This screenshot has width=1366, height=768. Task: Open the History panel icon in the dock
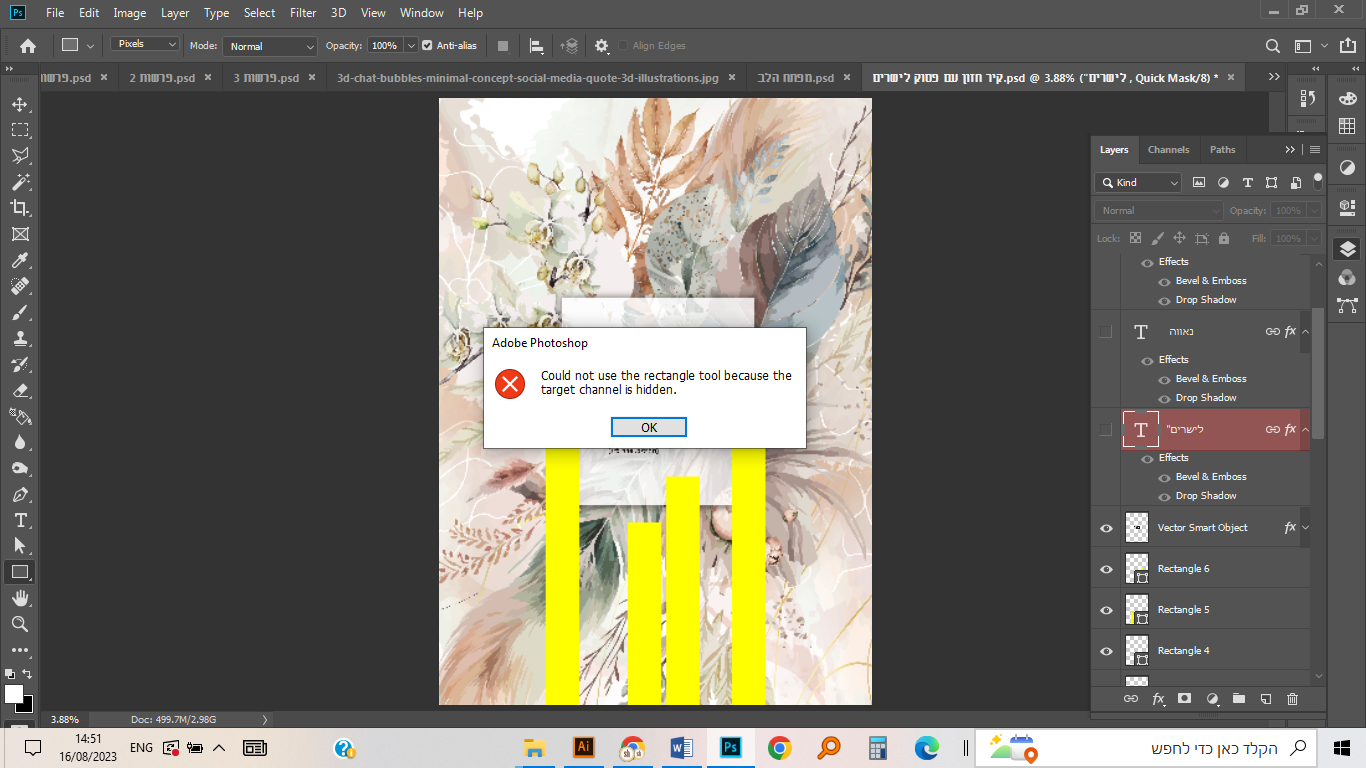(1308, 98)
